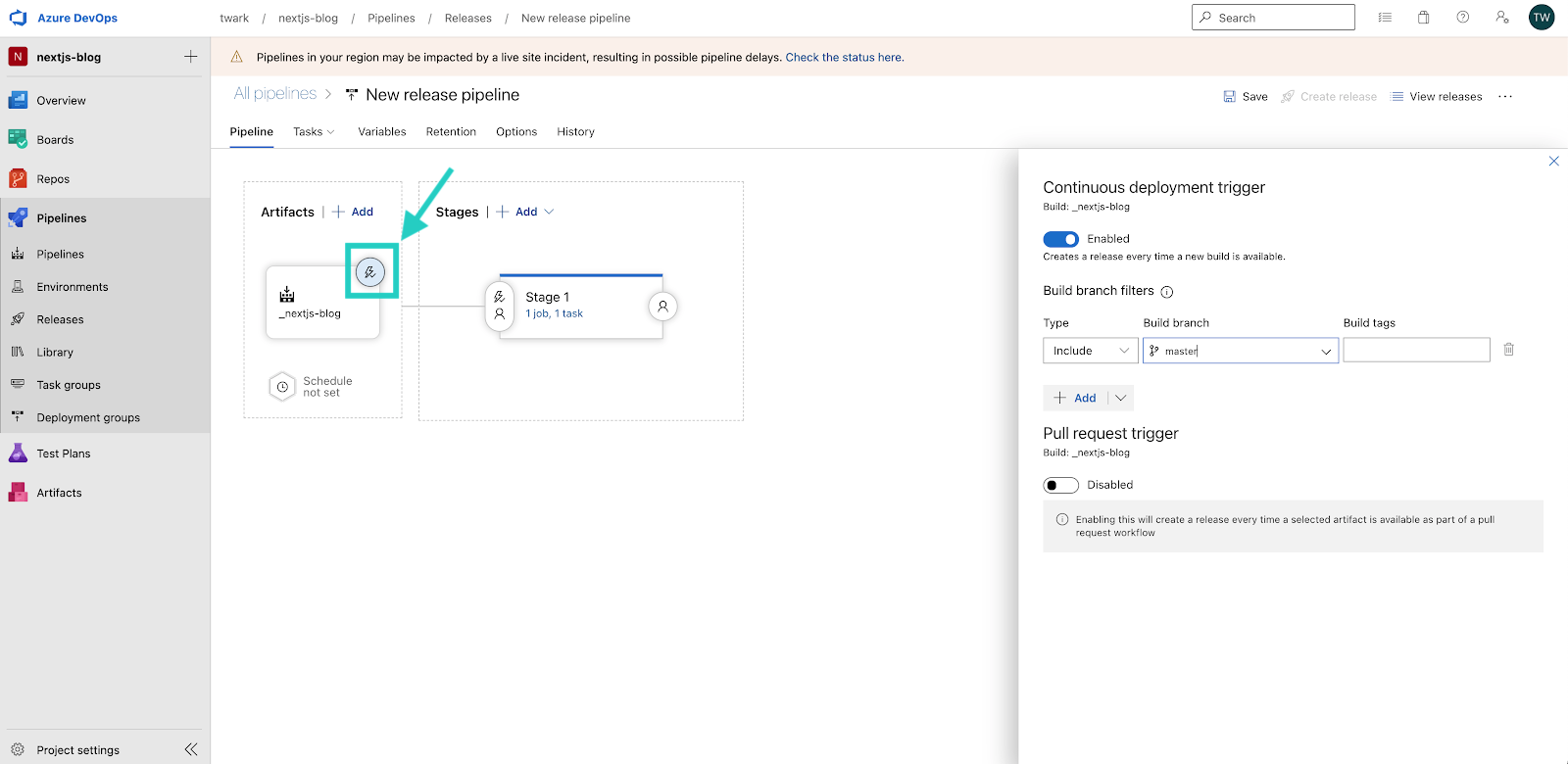Open Stage 1 post-deployment conditions
This screenshot has height=764, width=1568.
coord(663,307)
